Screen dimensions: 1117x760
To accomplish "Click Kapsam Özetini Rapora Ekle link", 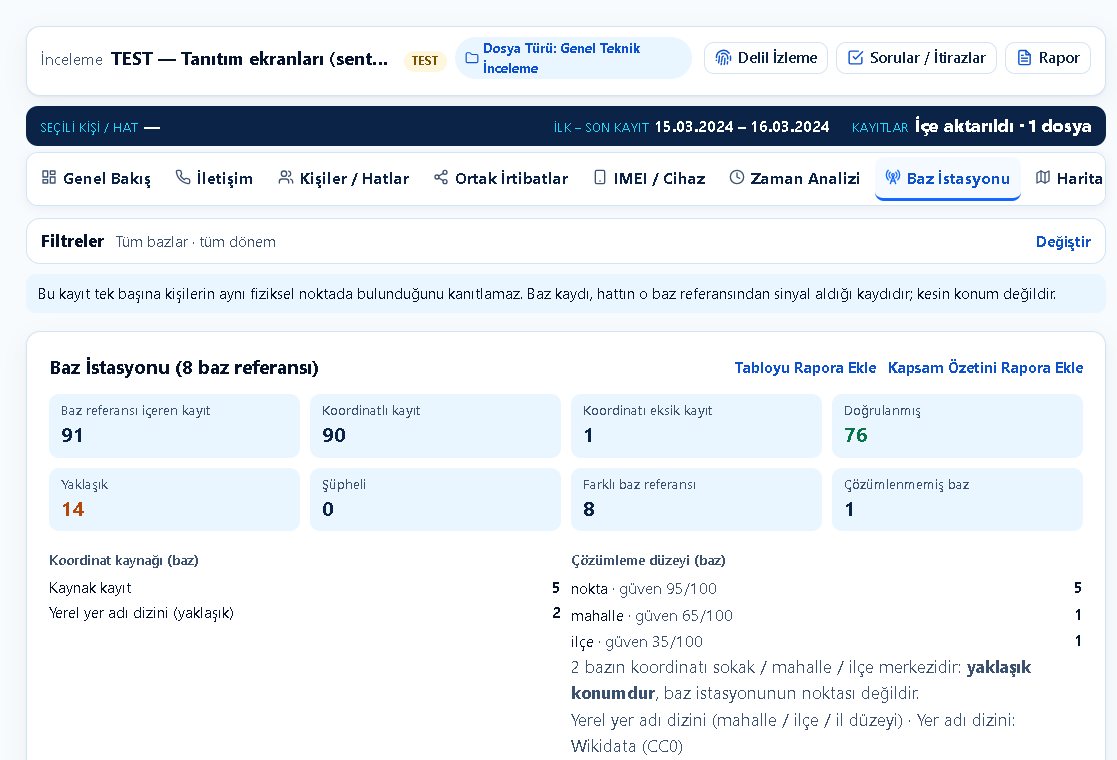I will 985,368.
